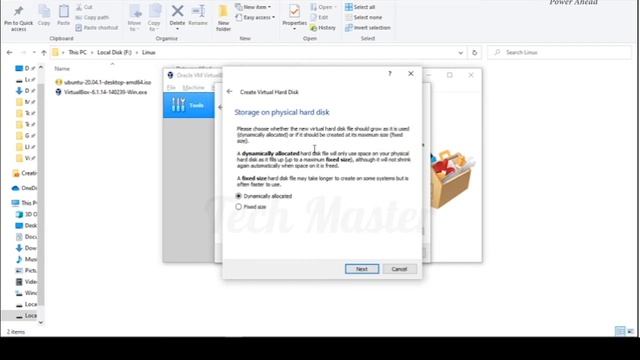Open Music in the navigation pane
This screenshot has height=360, width=640.
[x=27, y=259]
